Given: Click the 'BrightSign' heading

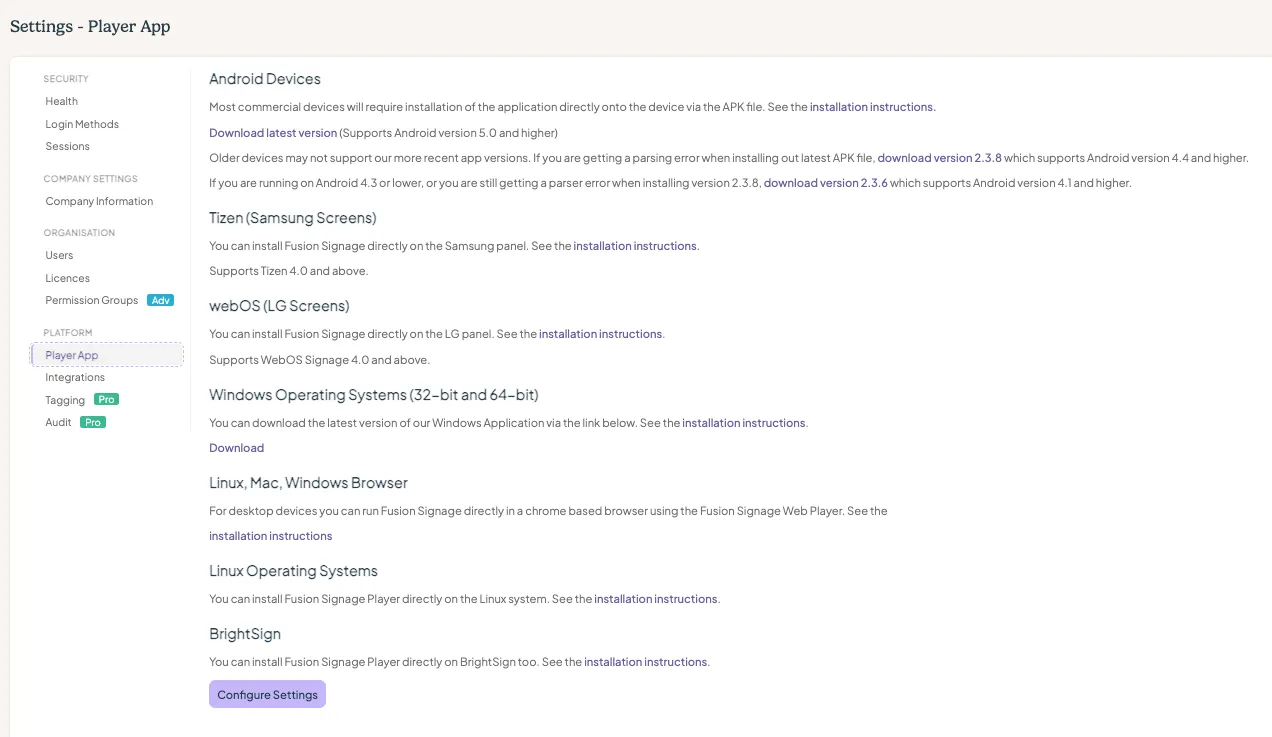Looking at the screenshot, I should coord(245,634).
